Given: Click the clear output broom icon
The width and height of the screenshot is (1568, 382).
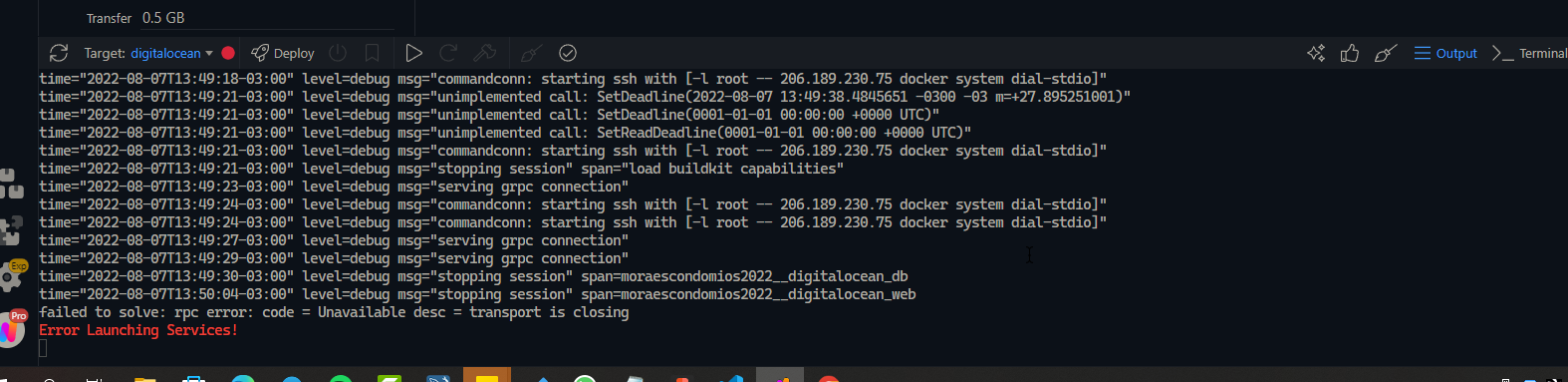Looking at the screenshot, I should pyautogui.click(x=1385, y=53).
